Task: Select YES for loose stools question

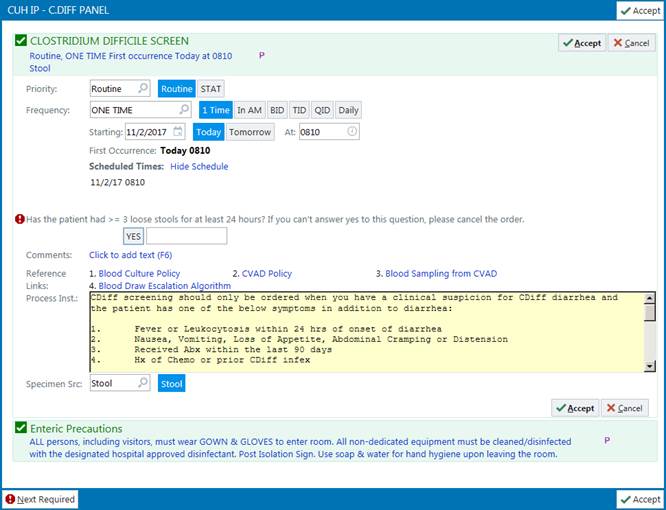Action: 134,236
